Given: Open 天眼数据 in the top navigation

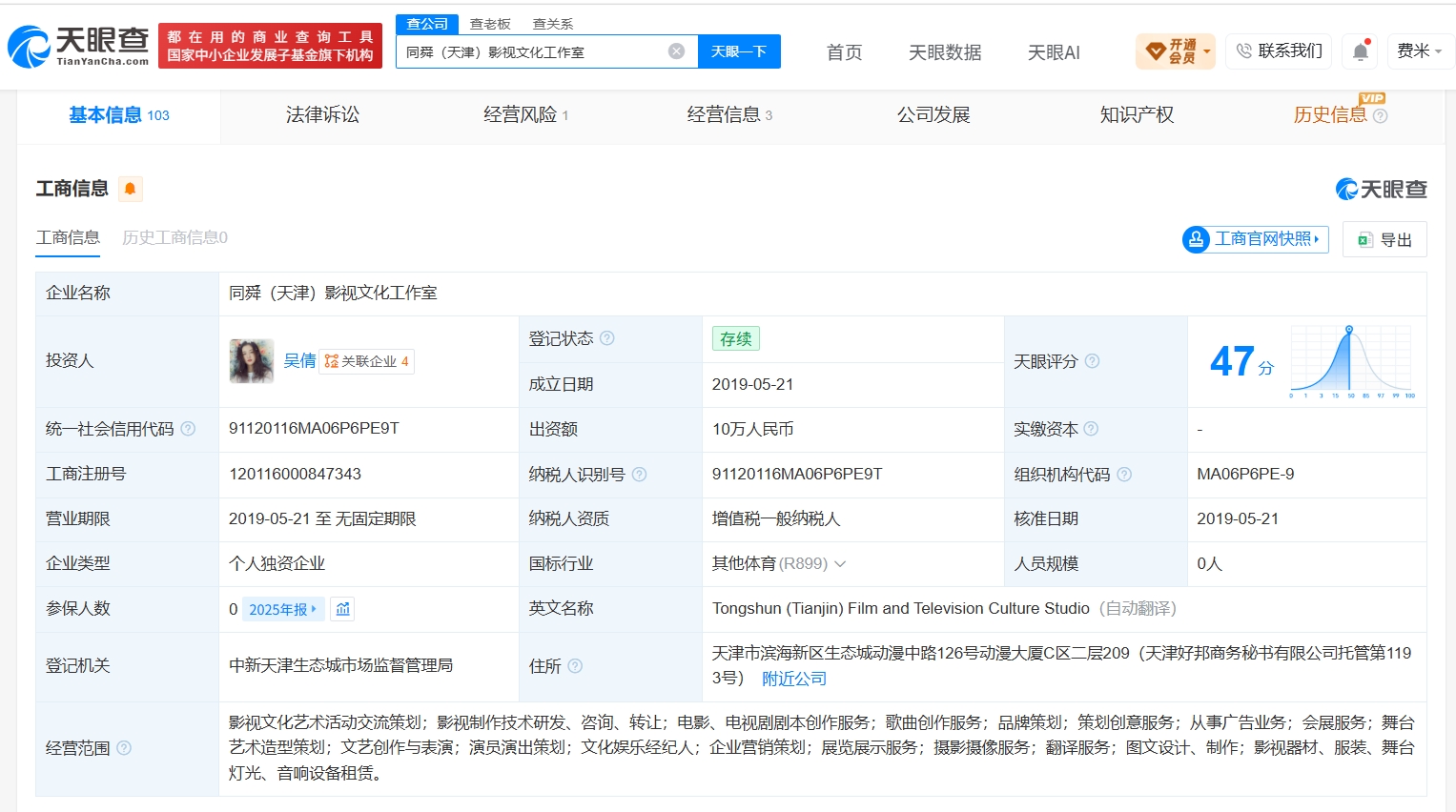Looking at the screenshot, I should tap(945, 52).
